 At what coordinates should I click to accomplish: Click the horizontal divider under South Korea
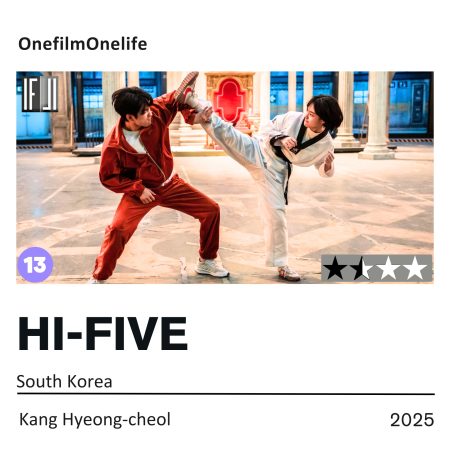[226, 394]
